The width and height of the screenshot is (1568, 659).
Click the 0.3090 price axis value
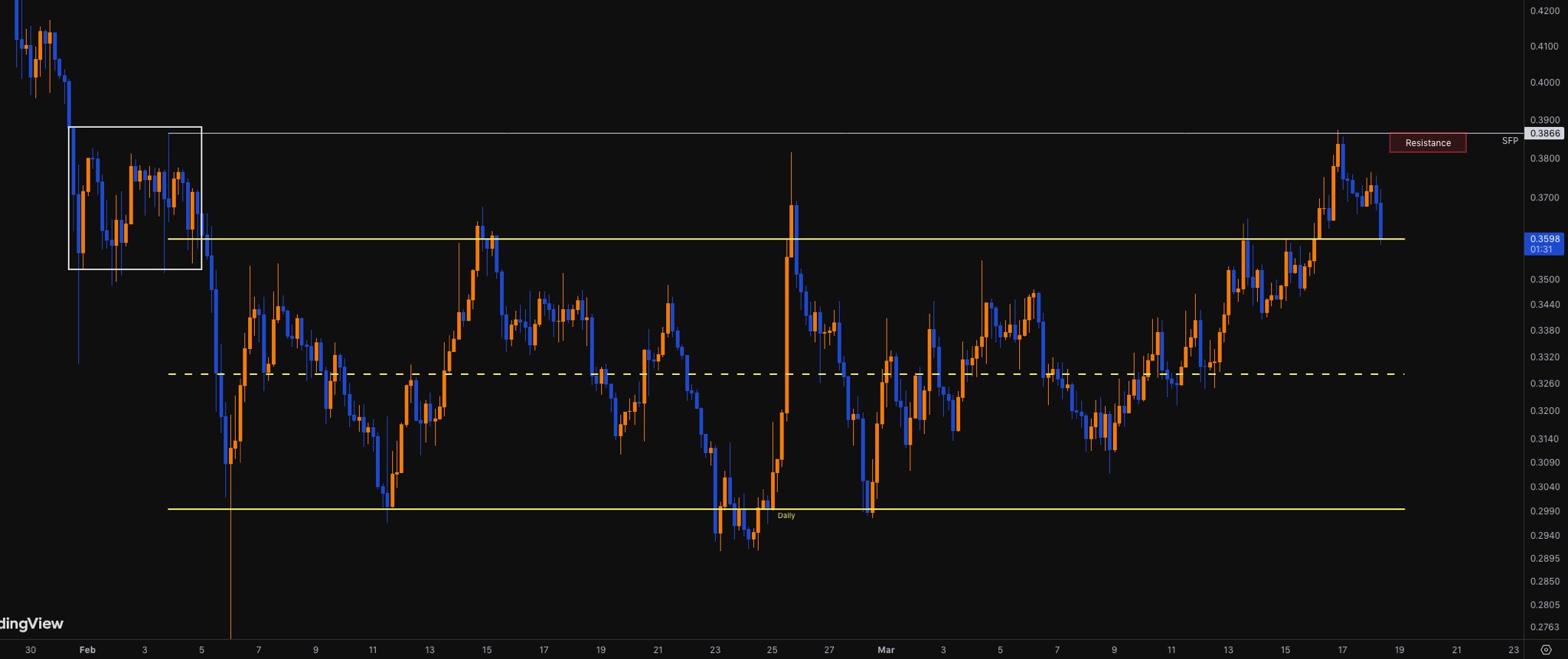(1544, 463)
